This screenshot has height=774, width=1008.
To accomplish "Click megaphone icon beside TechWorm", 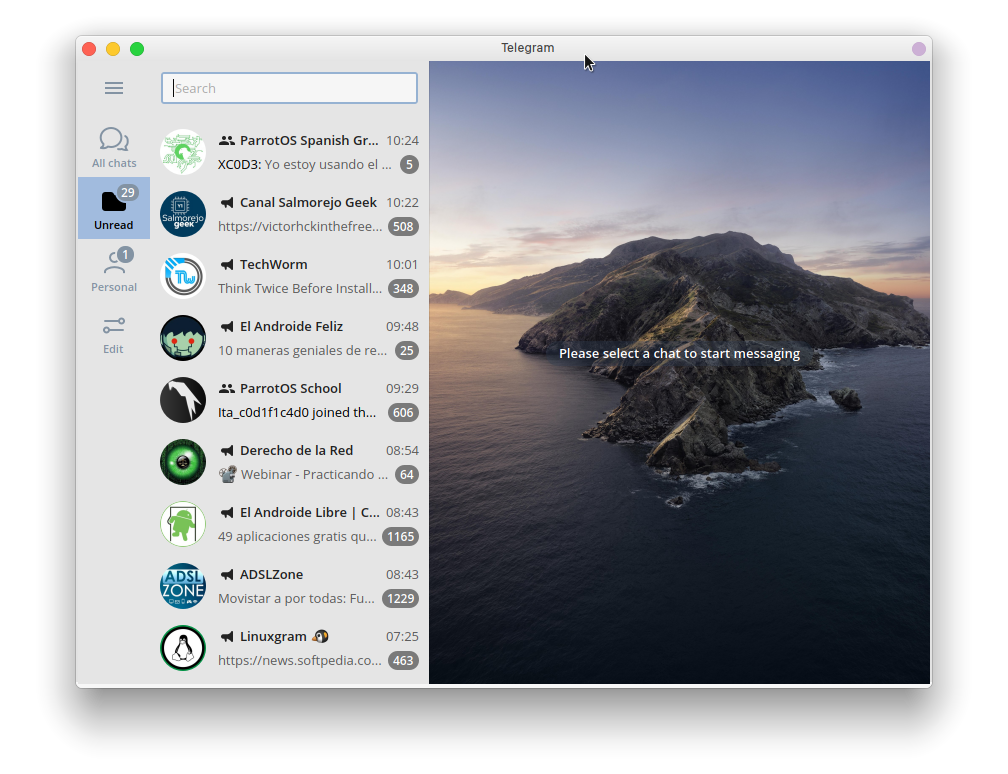I will (226, 264).
